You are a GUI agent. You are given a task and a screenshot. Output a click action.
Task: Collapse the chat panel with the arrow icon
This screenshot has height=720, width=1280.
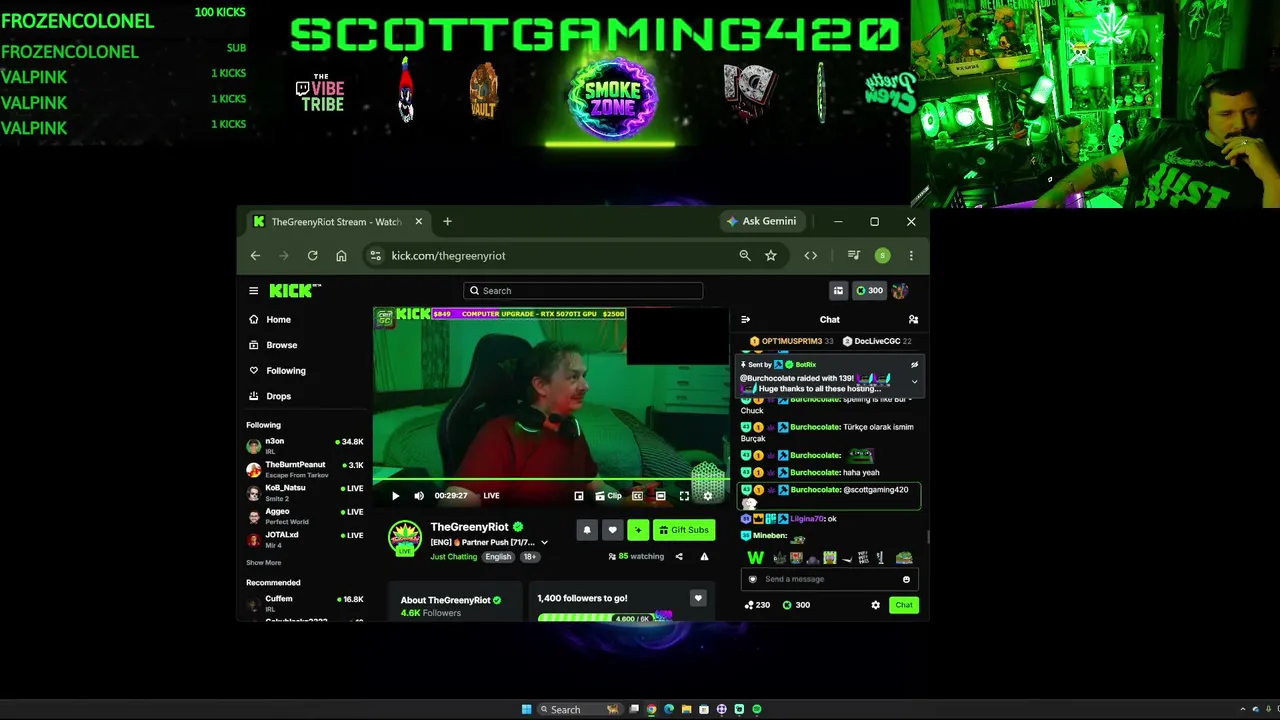[x=745, y=320]
